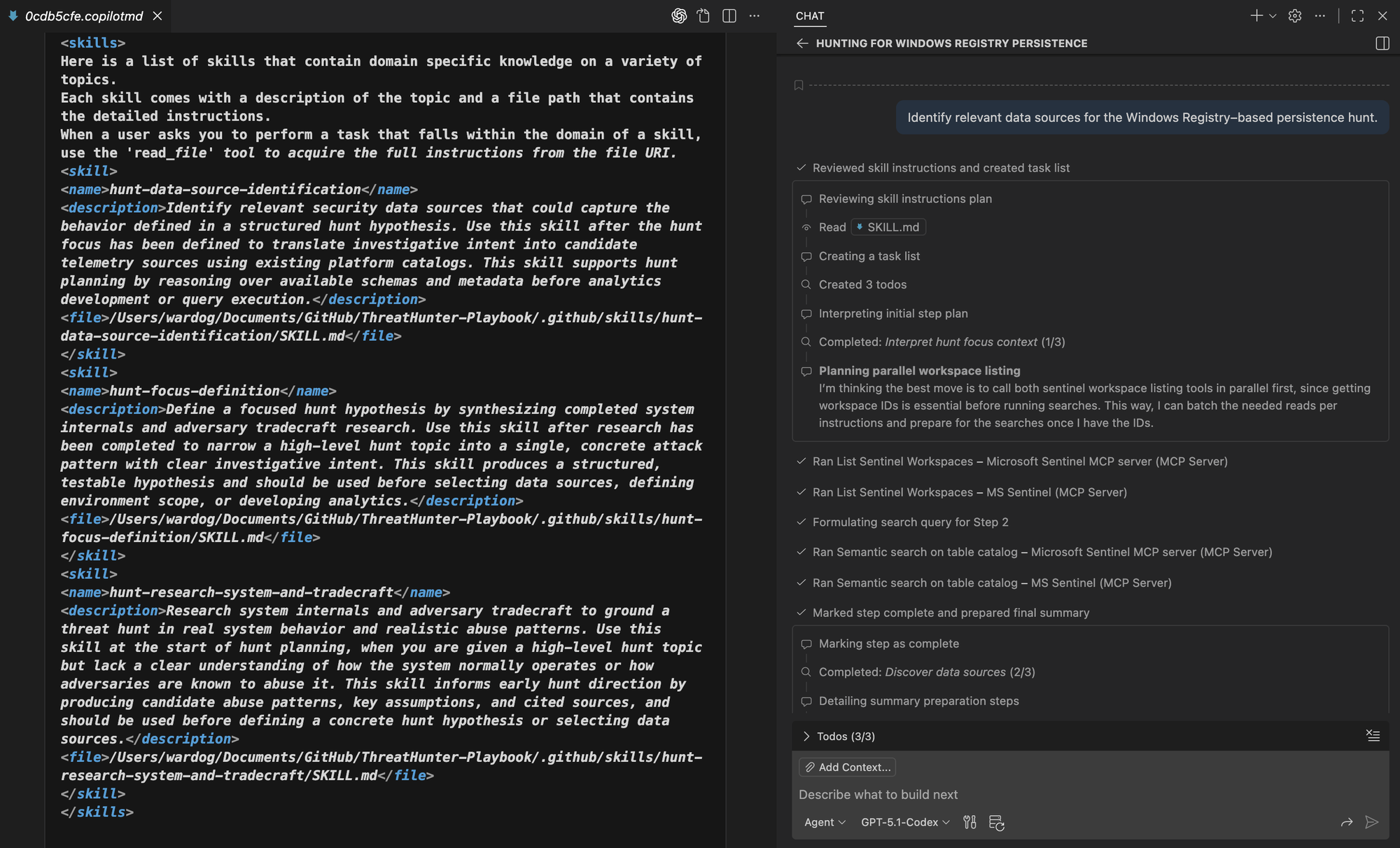Screen dimensions: 1400x848
Task: Expand the Todos (3/3) list
Action: pyautogui.click(x=806, y=736)
